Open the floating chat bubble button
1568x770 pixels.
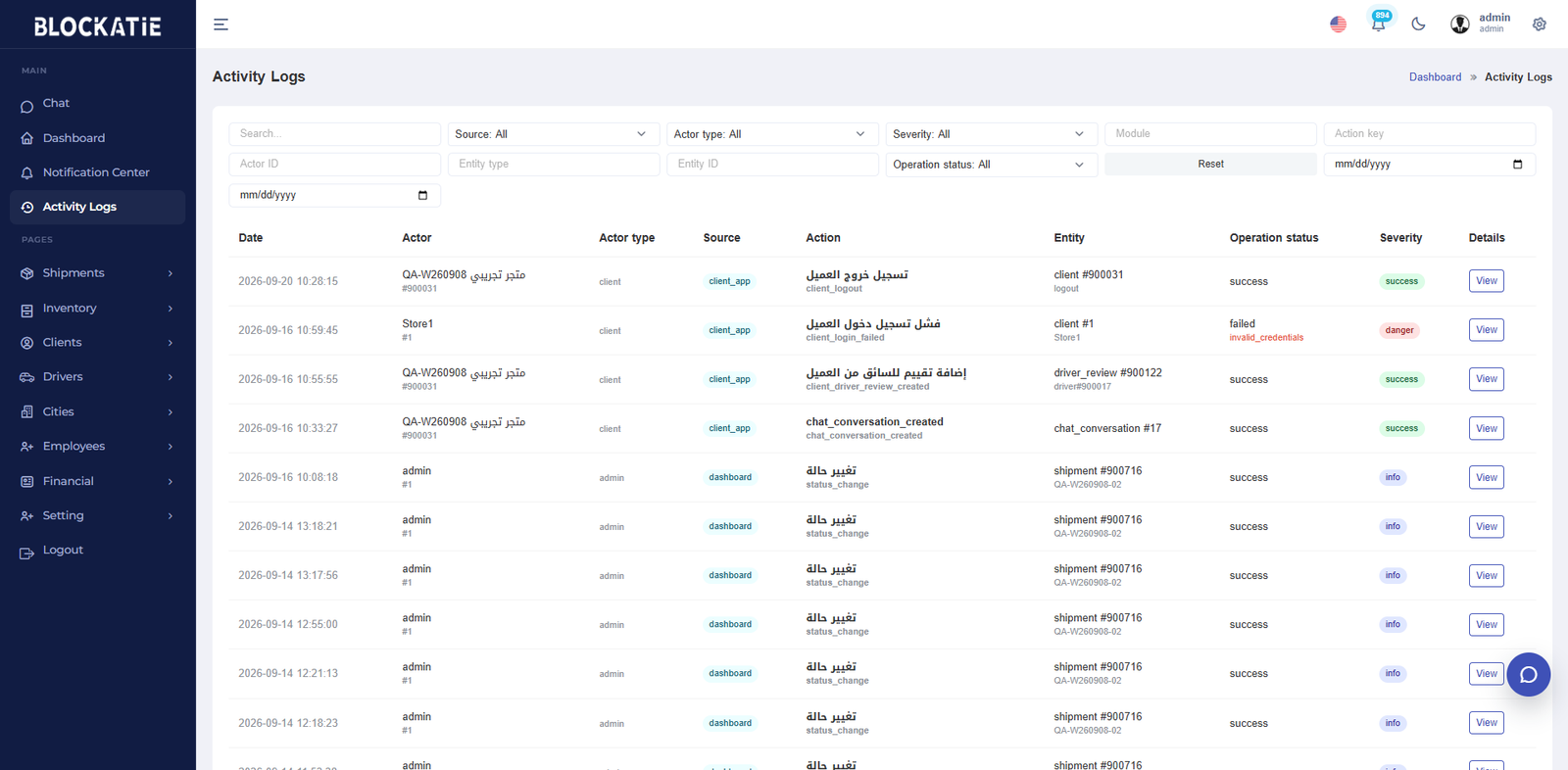click(x=1529, y=675)
